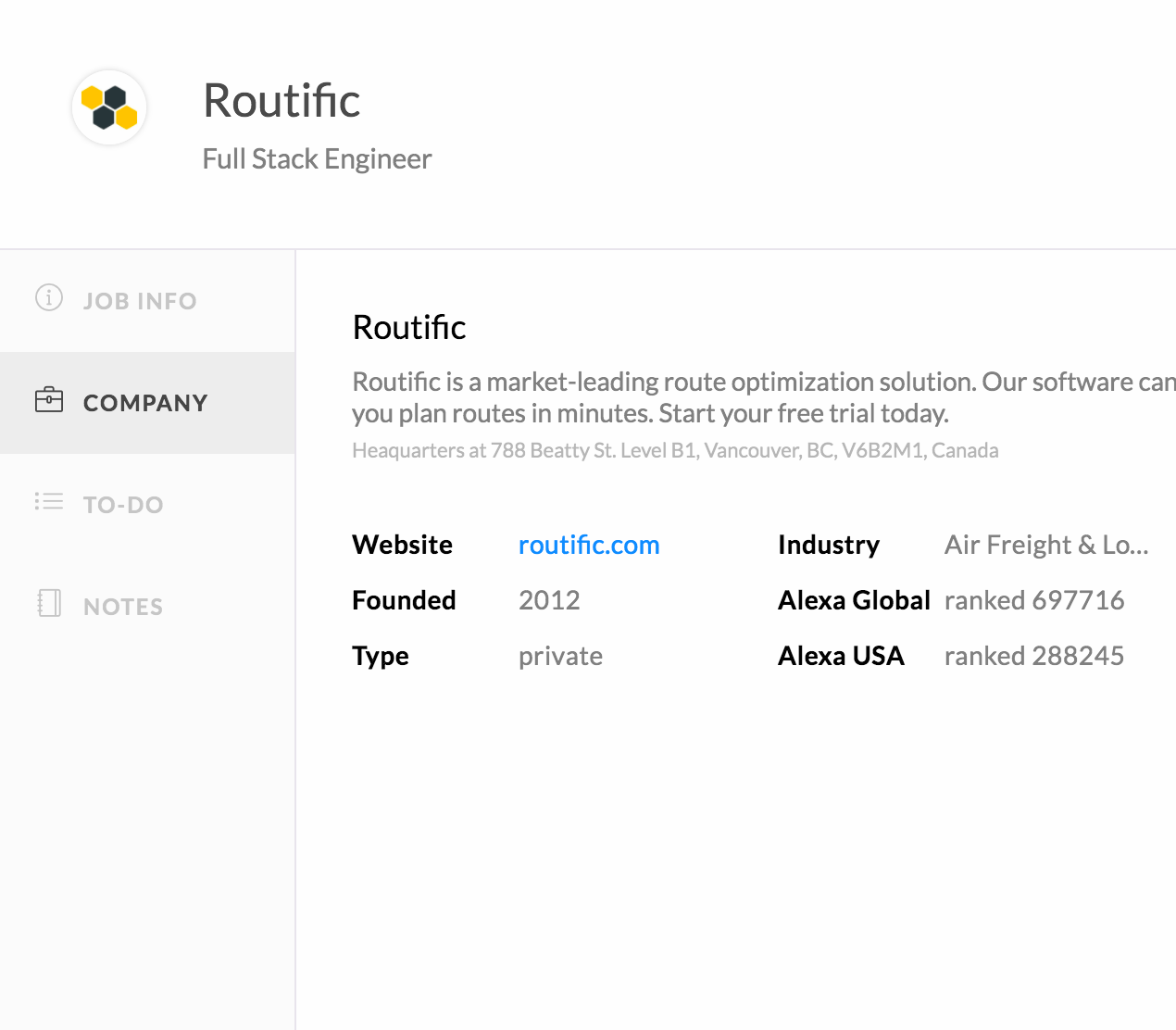
Task: Click the To-Do list icon
Action: [49, 502]
